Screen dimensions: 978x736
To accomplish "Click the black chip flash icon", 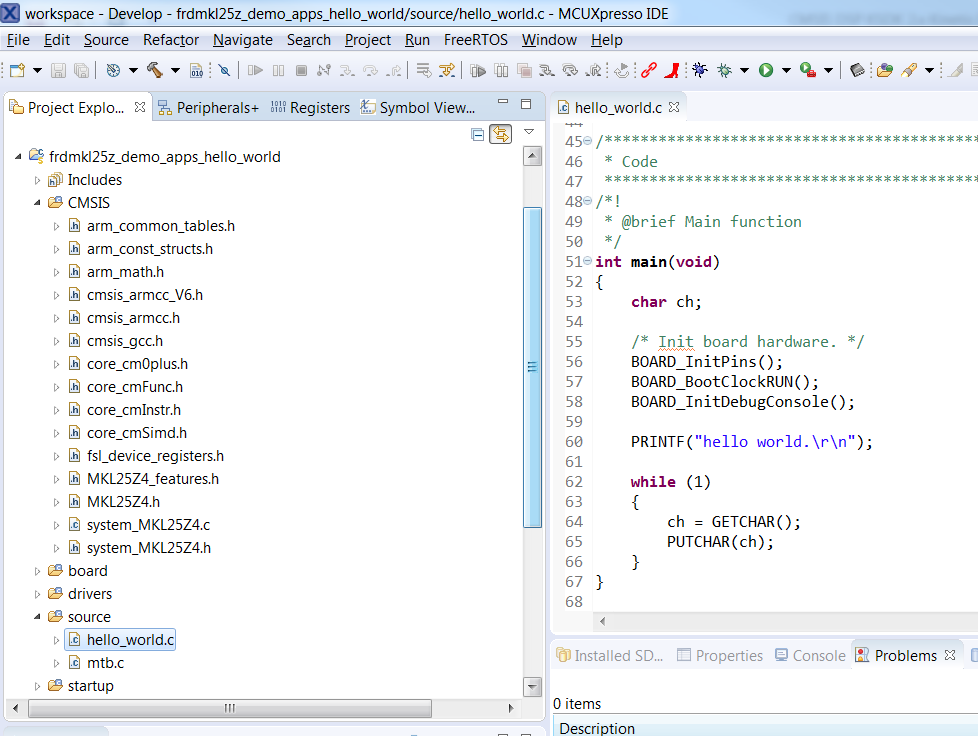I will tap(858, 70).
